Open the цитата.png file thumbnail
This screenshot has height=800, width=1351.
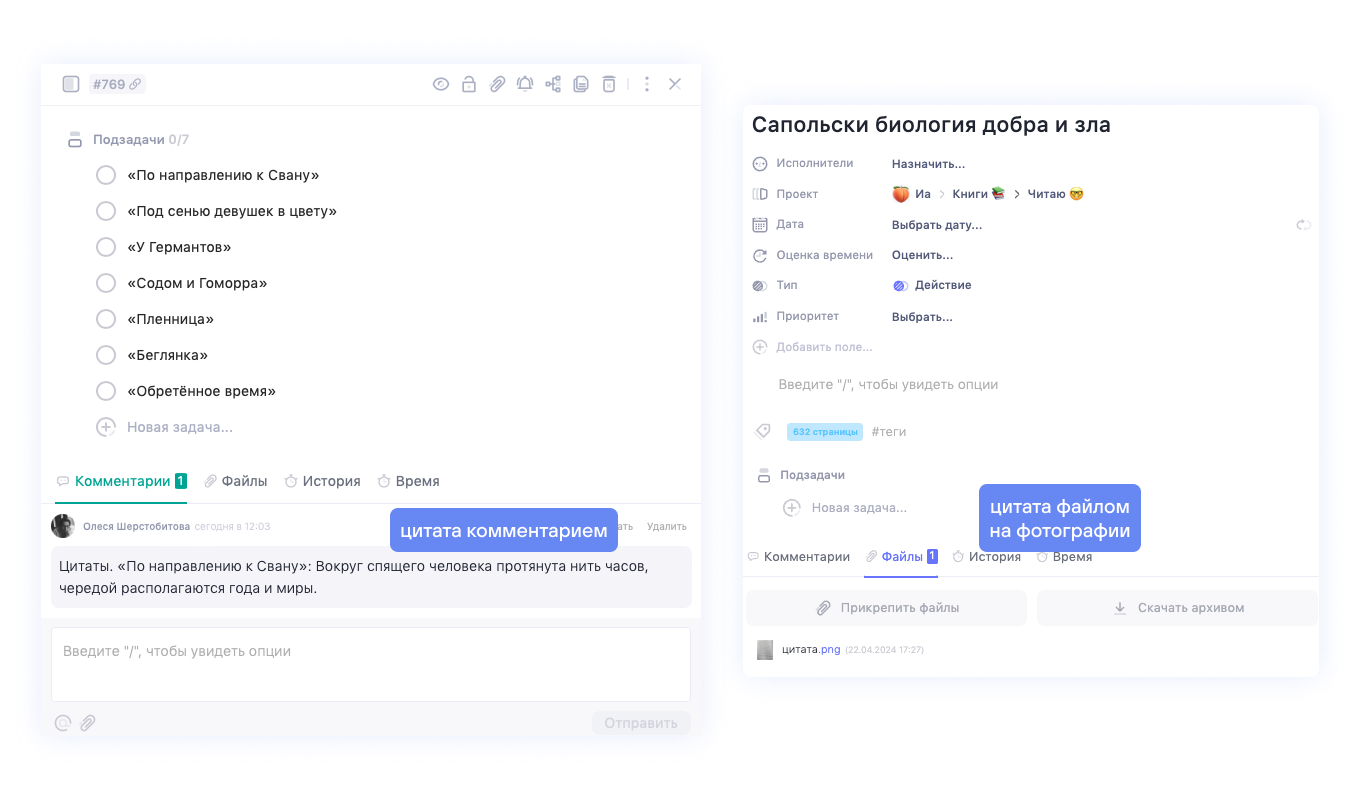(765, 650)
